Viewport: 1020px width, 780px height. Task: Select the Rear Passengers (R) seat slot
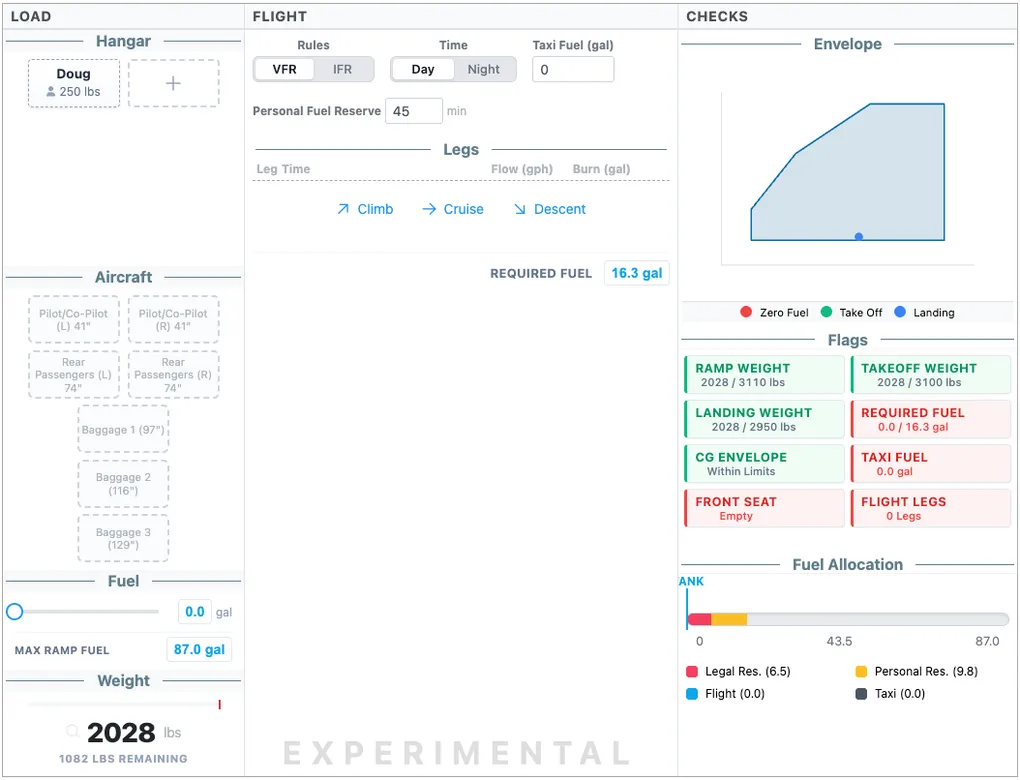[173, 375]
